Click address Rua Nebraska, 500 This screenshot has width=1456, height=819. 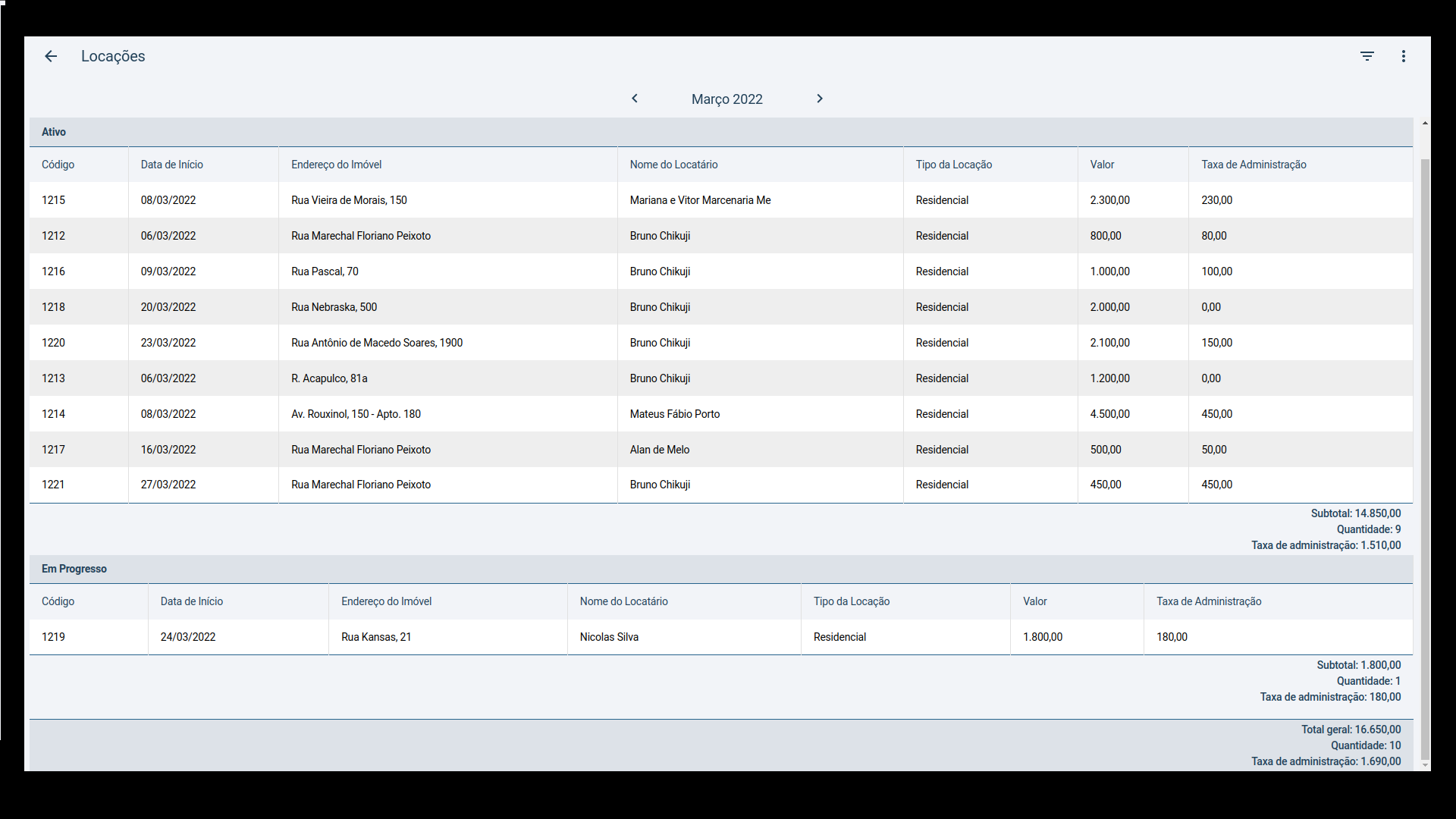pos(334,307)
